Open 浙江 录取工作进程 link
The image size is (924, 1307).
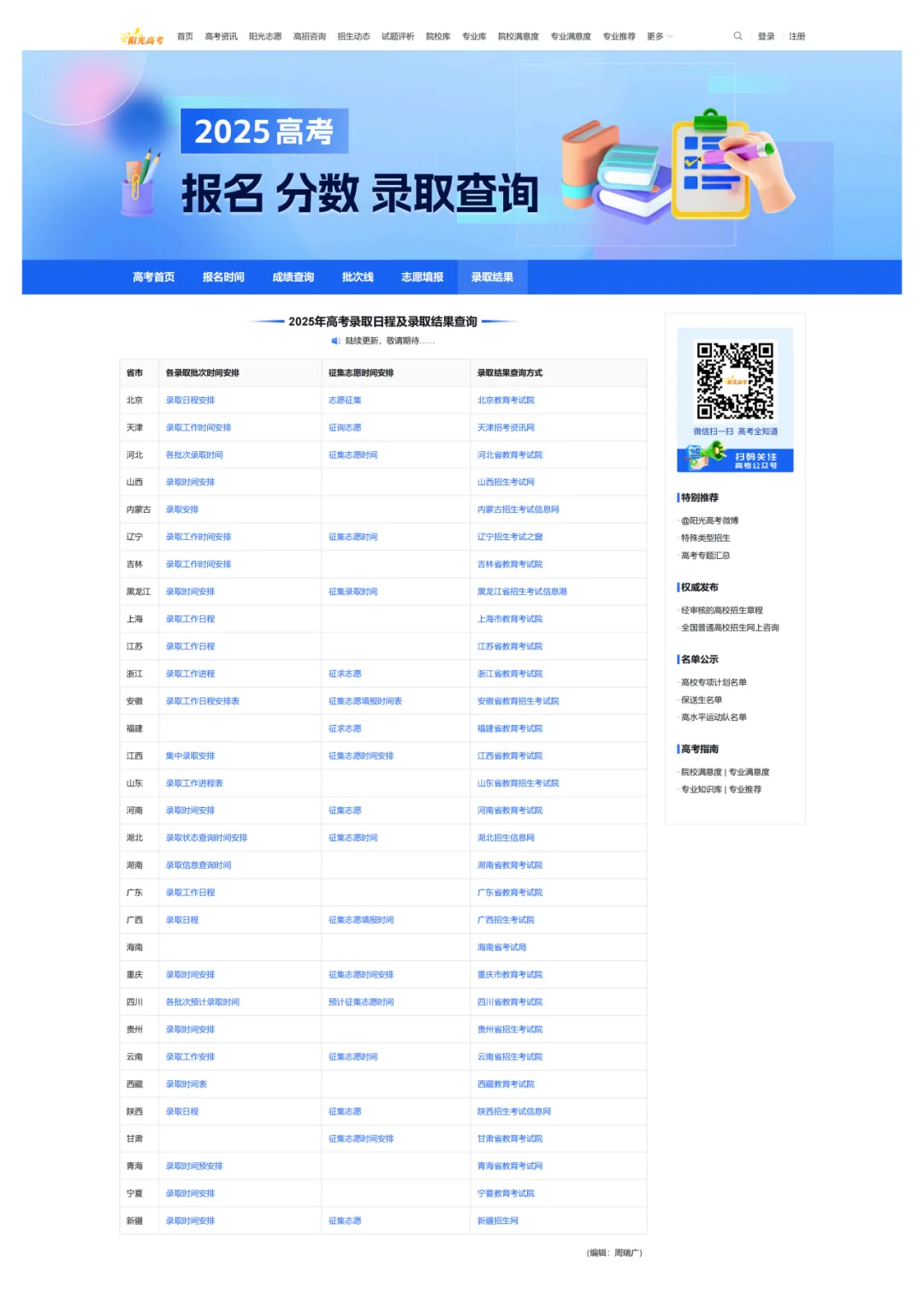[x=190, y=674]
